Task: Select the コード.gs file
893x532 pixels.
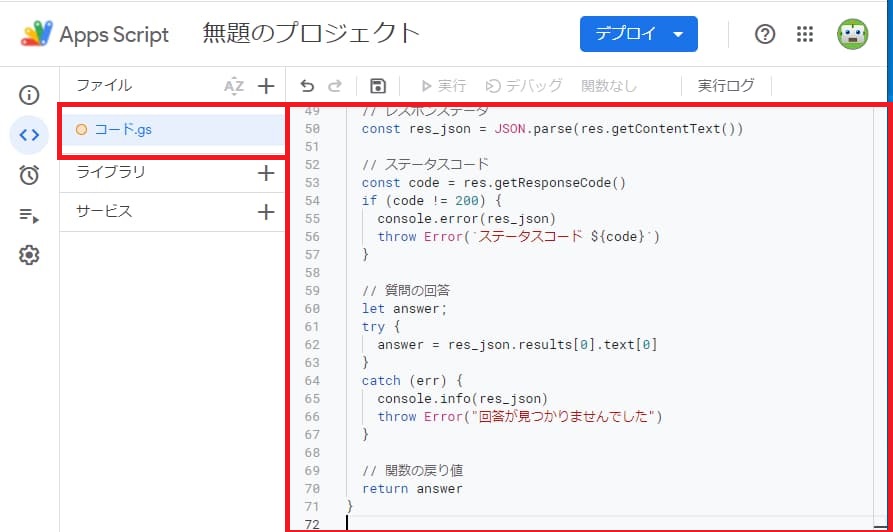Action: coord(123,129)
